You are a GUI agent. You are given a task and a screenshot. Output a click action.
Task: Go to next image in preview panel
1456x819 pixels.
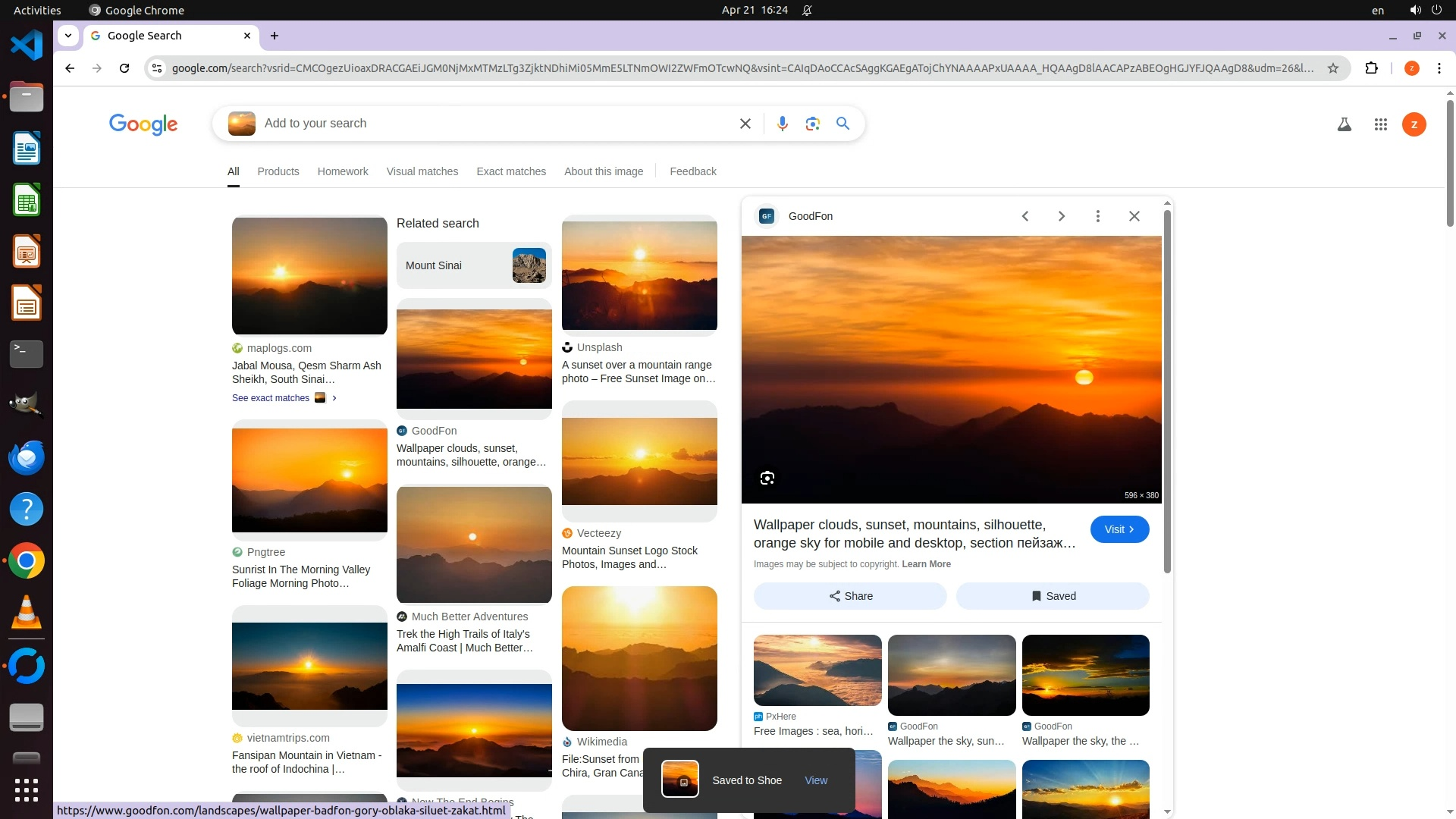click(1061, 216)
